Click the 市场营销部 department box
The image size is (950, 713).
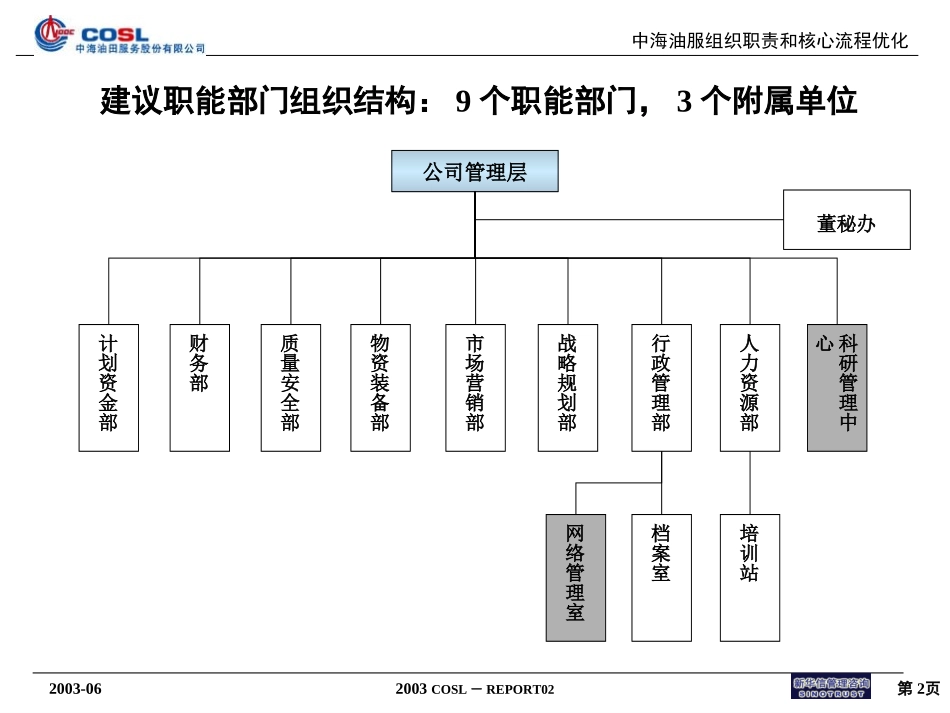tap(475, 388)
